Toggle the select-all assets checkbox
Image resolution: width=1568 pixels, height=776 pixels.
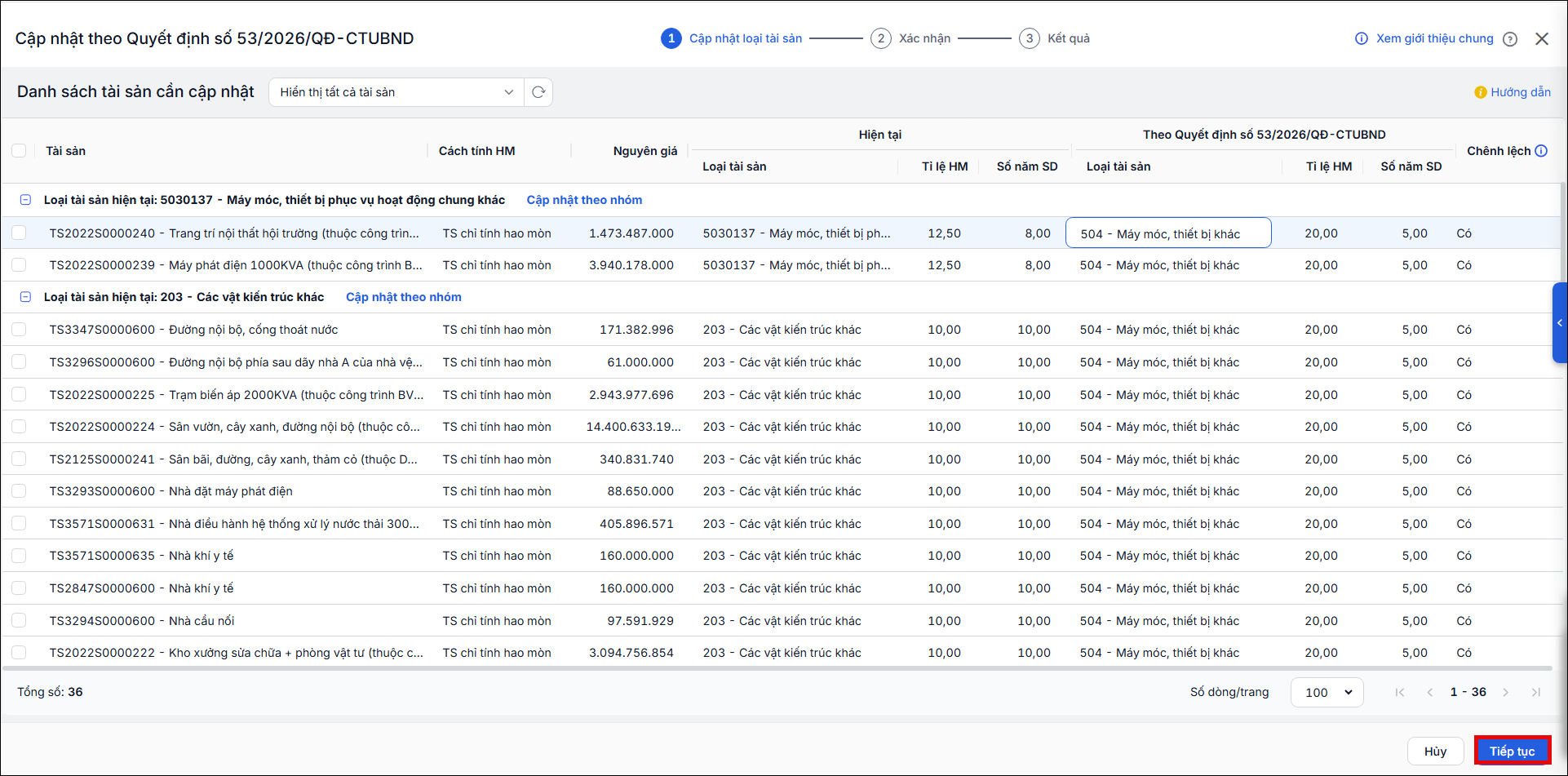[19, 151]
